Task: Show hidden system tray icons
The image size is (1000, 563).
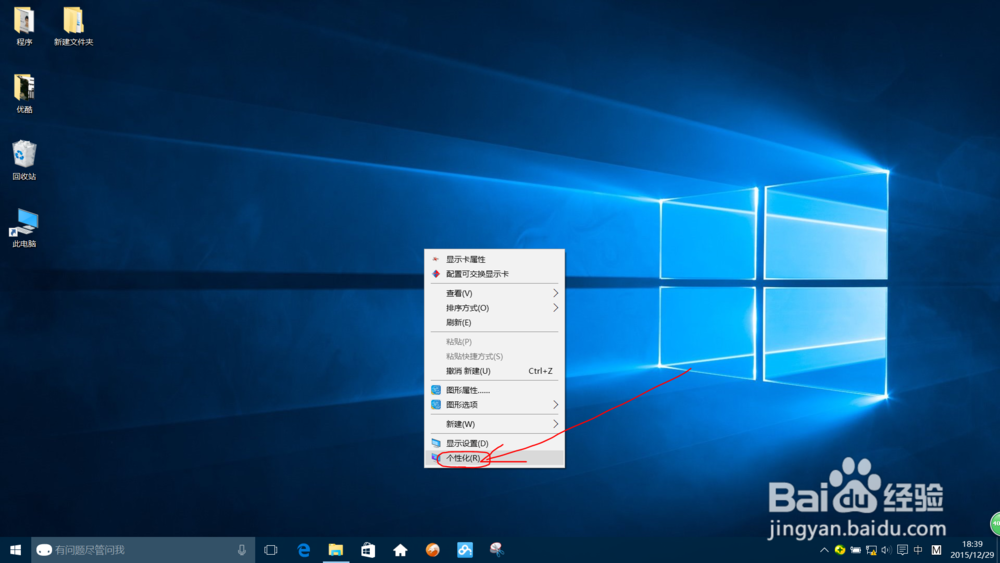Action: [x=824, y=550]
